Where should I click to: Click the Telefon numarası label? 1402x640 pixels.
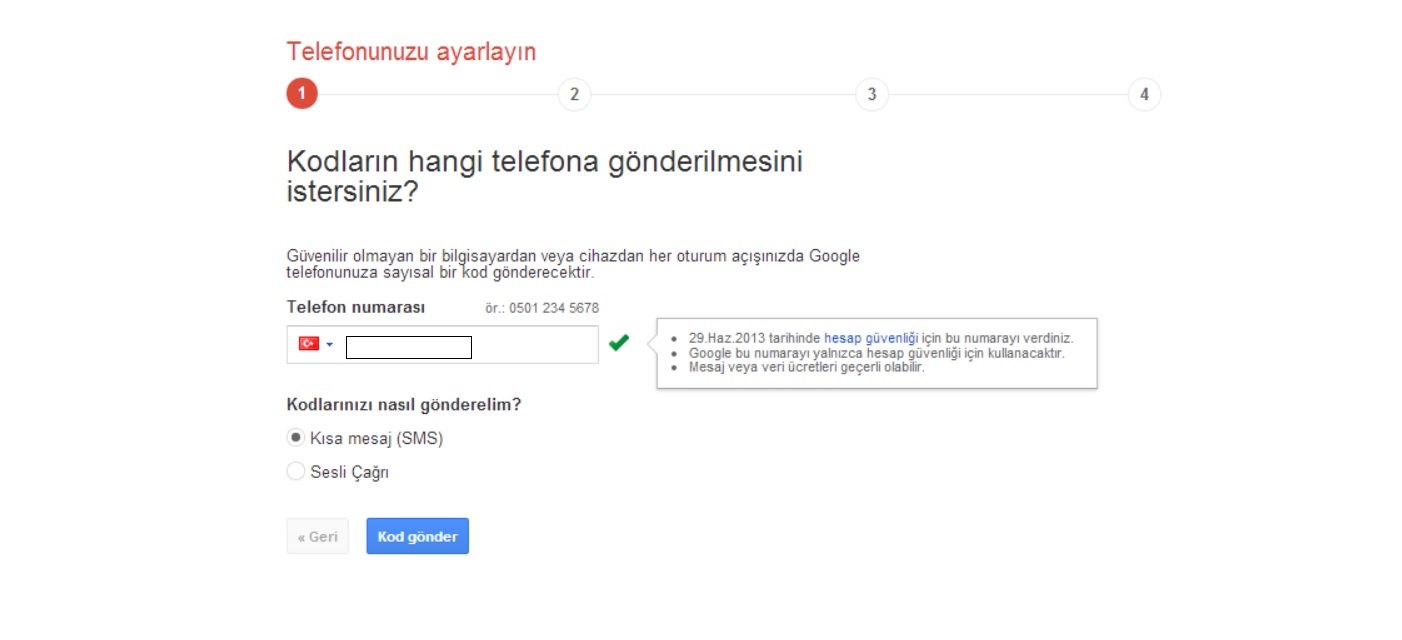[356, 307]
